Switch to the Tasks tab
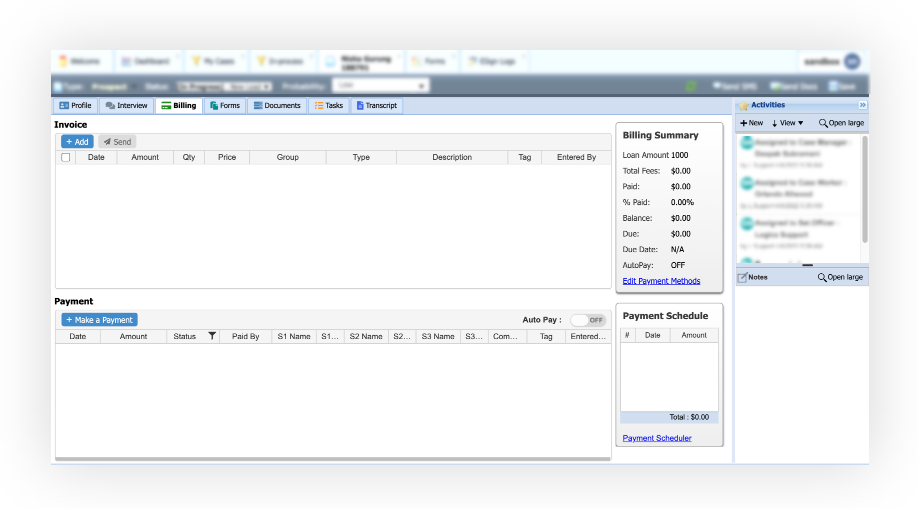The image size is (918, 508). [329, 106]
